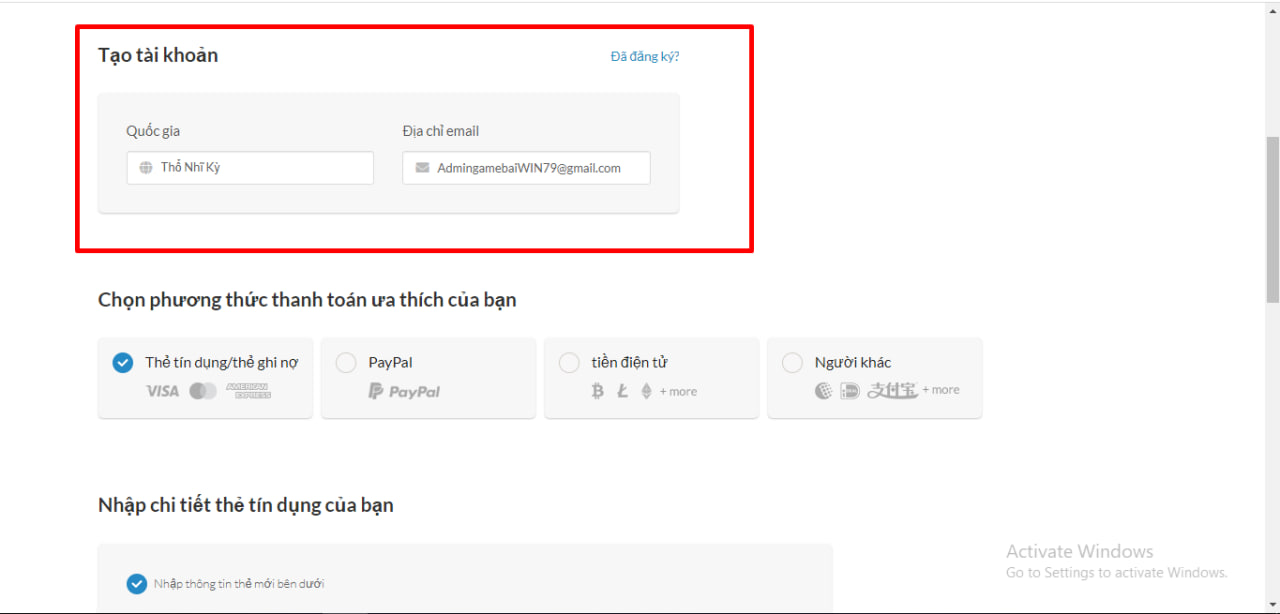Click the globe icon beside Quốc gia field
Screen dimensions: 1280x614
[144, 167]
